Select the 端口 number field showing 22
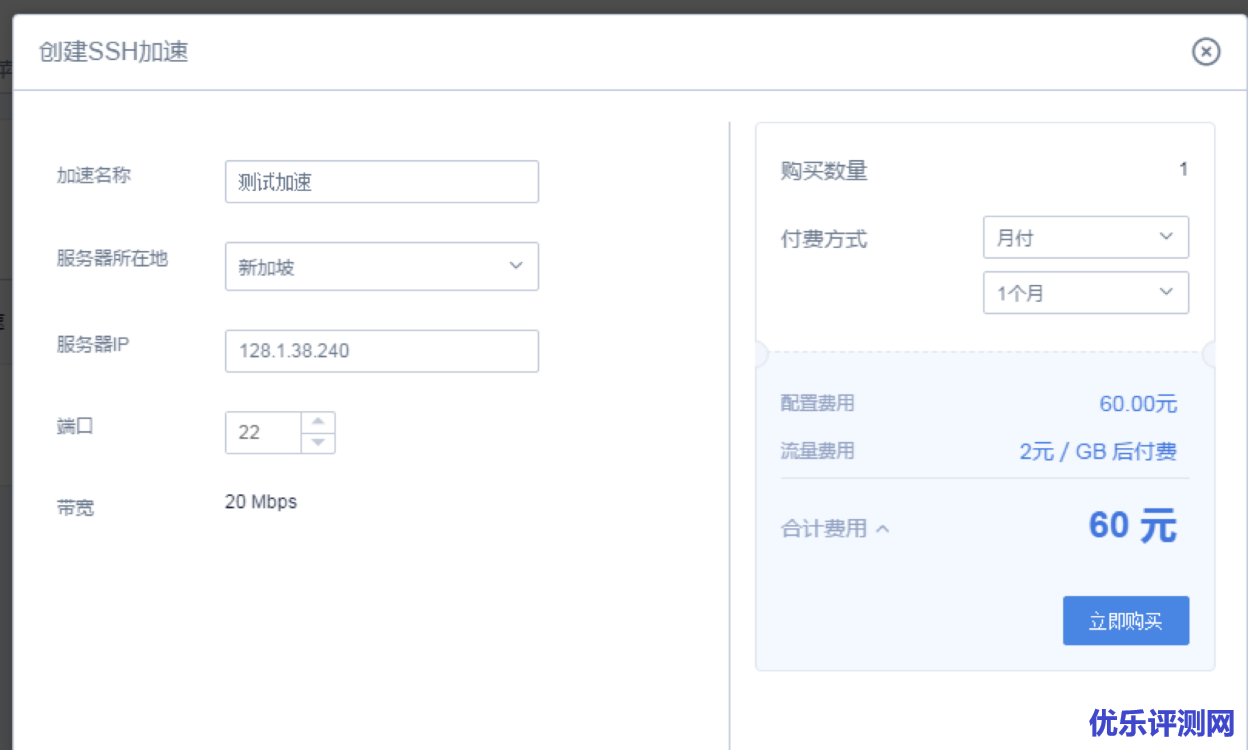Viewport: 1248px width, 750px height. click(x=262, y=433)
